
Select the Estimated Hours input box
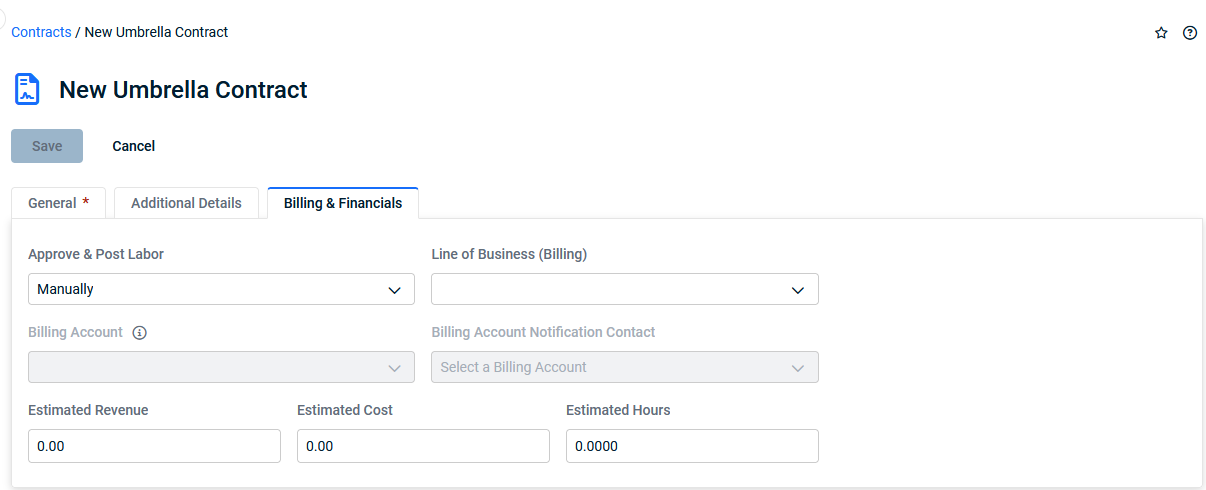pos(692,446)
